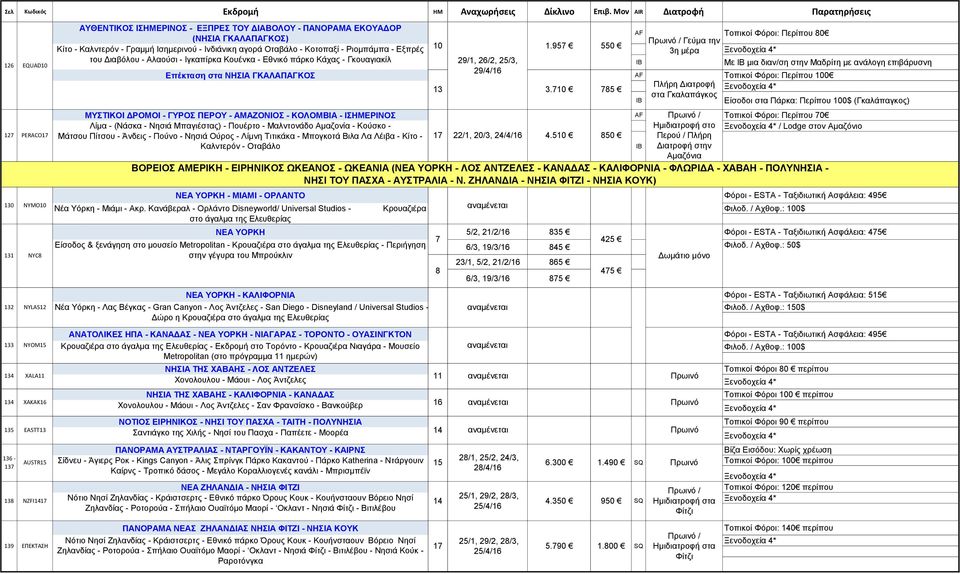960x574 pixels.
Task: Click the 'Εκδρομή' column header
Action: tap(240, 12)
